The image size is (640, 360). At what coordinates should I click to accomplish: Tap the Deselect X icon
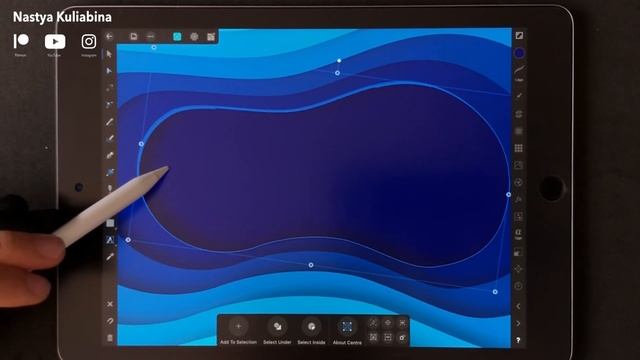pyautogui.click(x=110, y=304)
